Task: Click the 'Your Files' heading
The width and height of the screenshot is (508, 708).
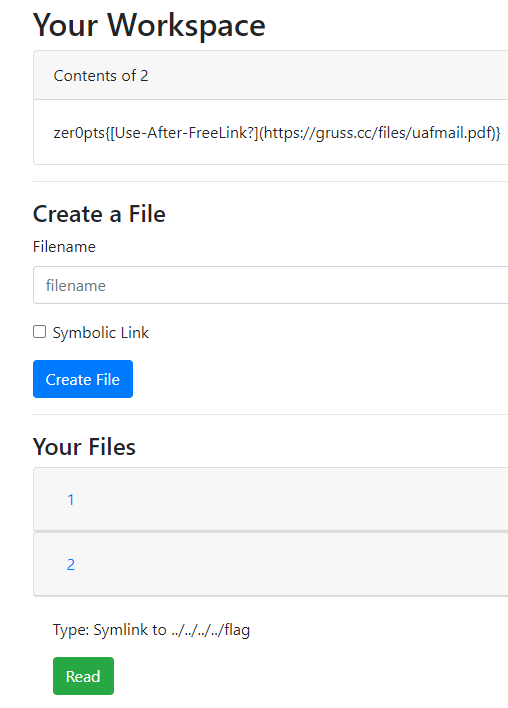Action: click(x=84, y=447)
